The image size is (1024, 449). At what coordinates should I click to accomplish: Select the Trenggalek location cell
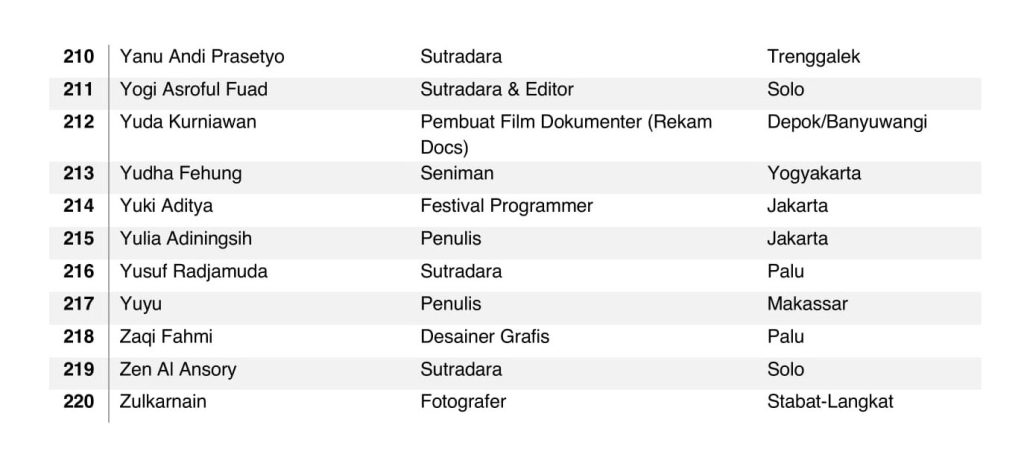click(813, 57)
